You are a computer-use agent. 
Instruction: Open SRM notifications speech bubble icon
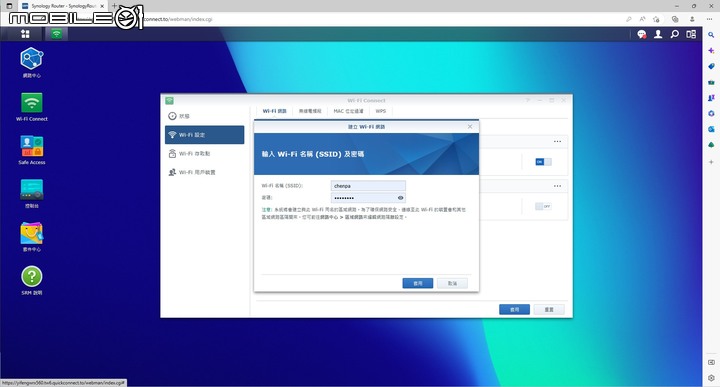point(641,34)
